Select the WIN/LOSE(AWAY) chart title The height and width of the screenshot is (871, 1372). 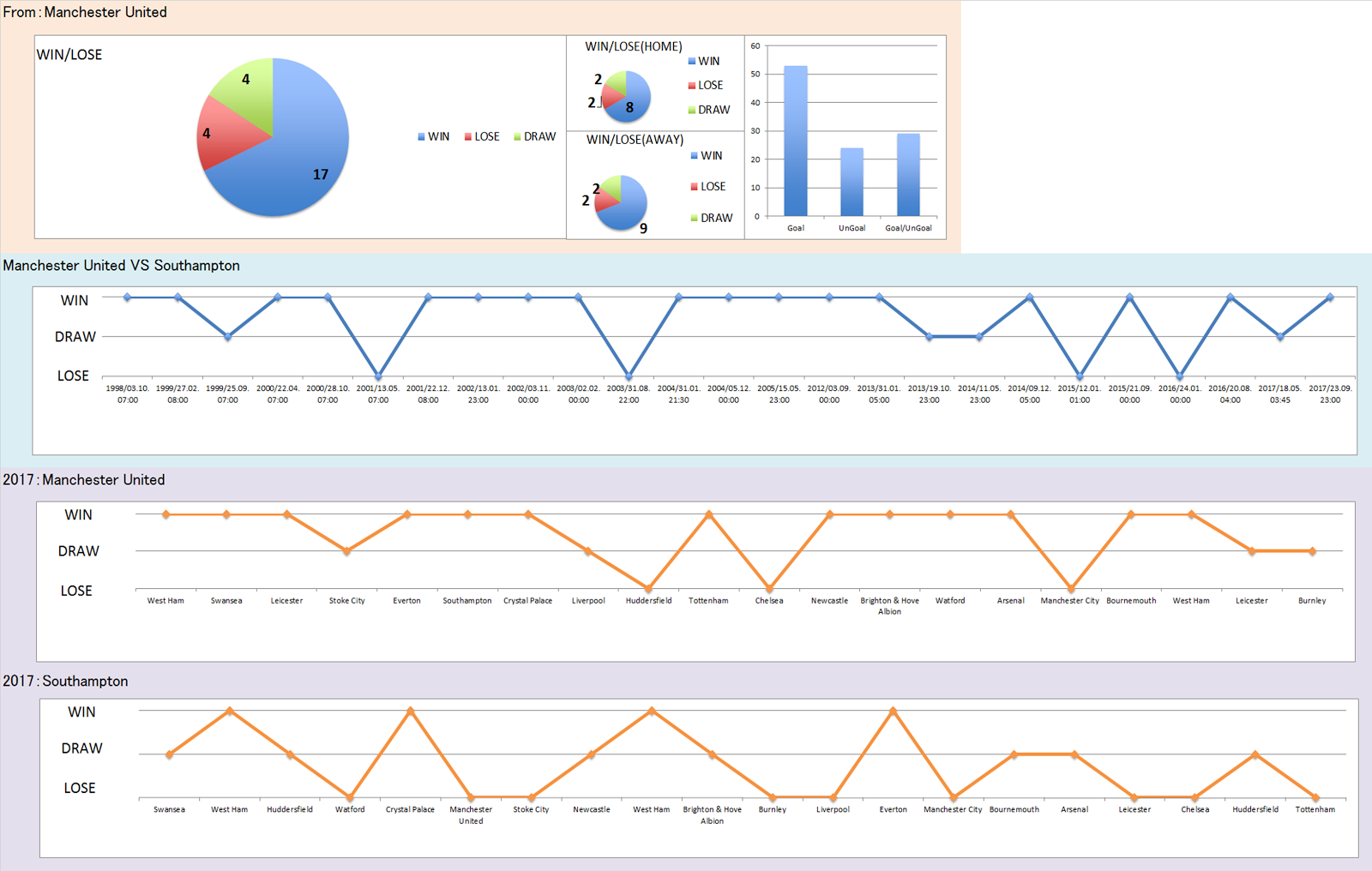point(635,140)
